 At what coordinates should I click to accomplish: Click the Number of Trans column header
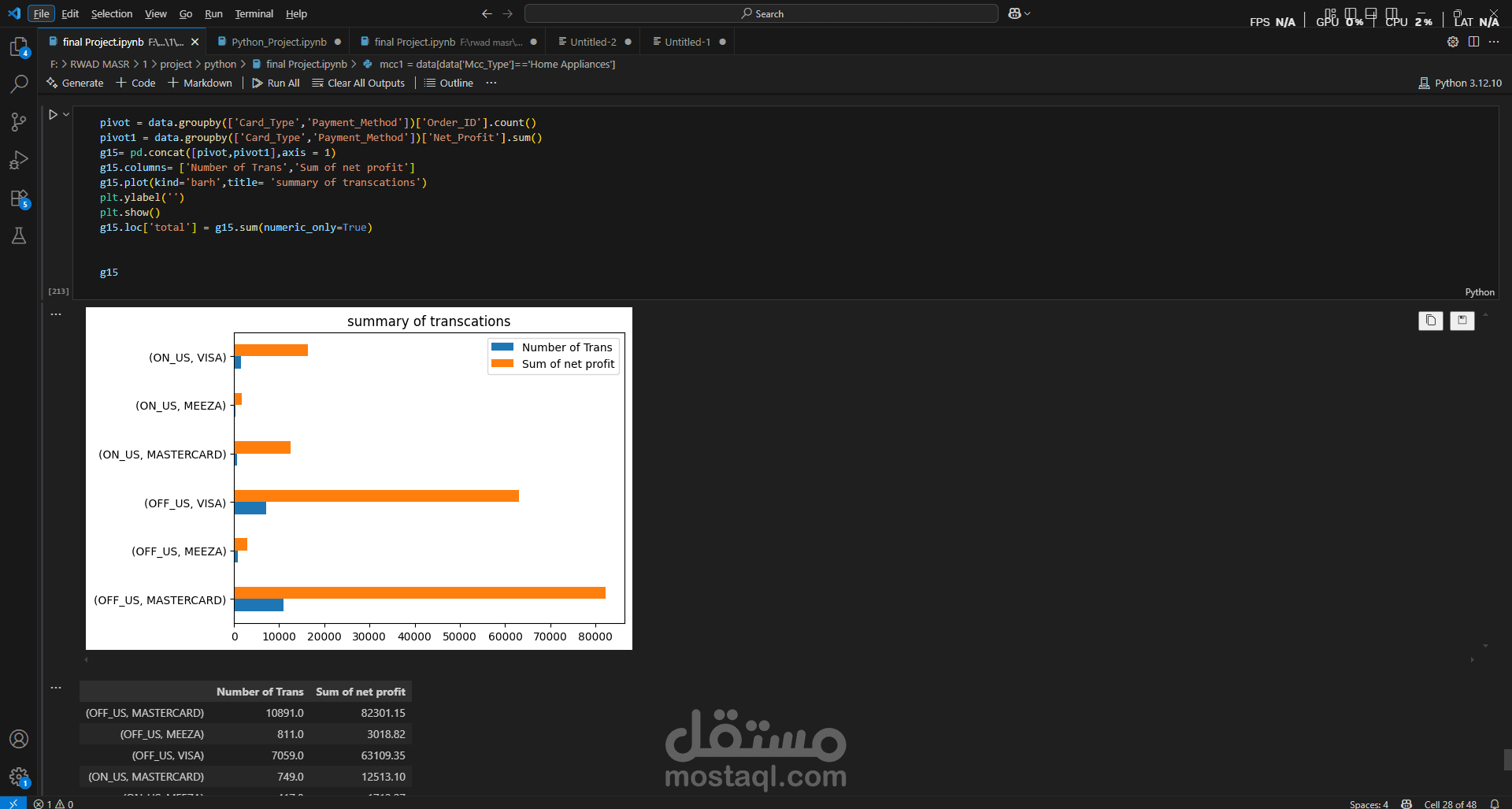tap(260, 692)
